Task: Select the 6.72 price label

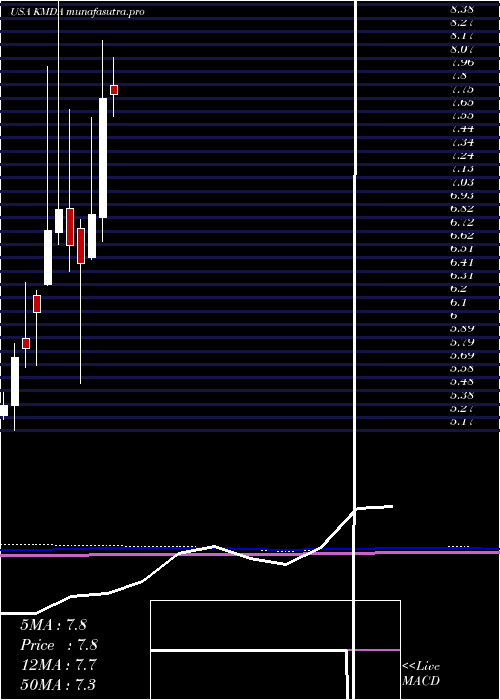Action: click(x=462, y=222)
